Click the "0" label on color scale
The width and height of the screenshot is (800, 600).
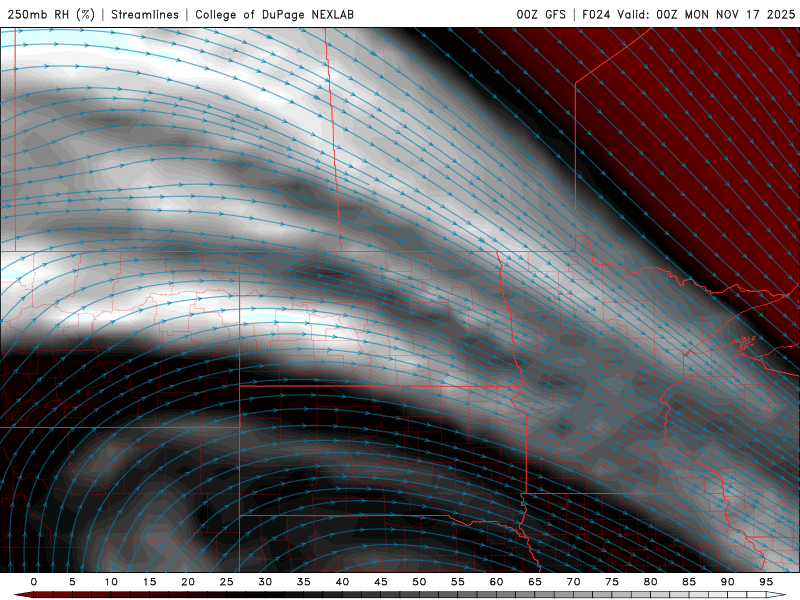pyautogui.click(x=34, y=582)
